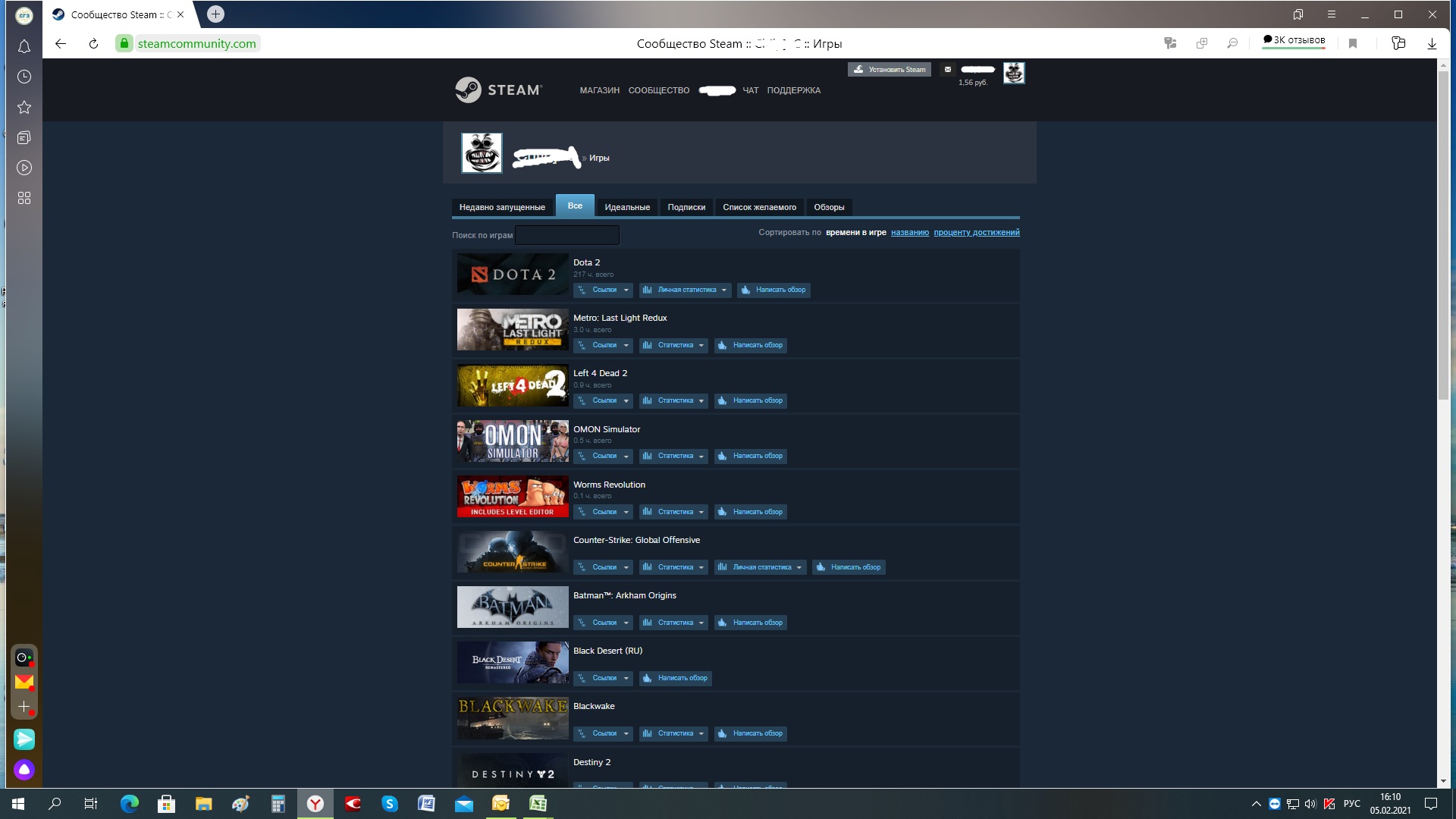Sort games by проценту достижений

[977, 232]
